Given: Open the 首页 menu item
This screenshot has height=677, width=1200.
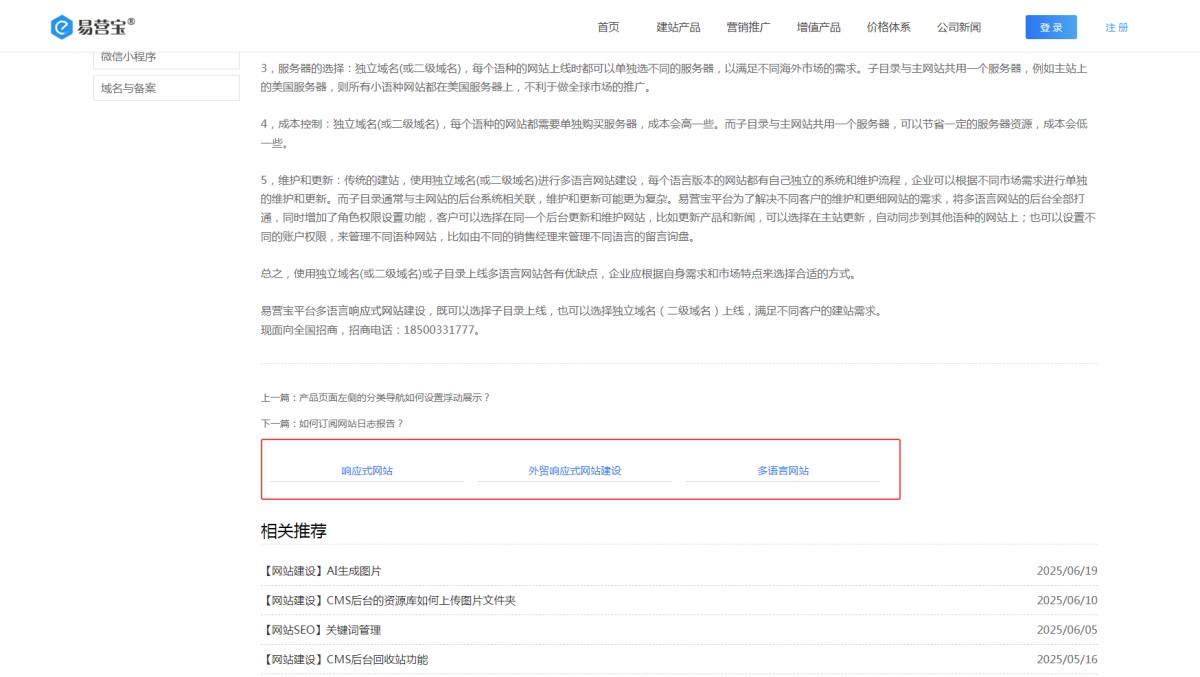Looking at the screenshot, I should pos(608,27).
